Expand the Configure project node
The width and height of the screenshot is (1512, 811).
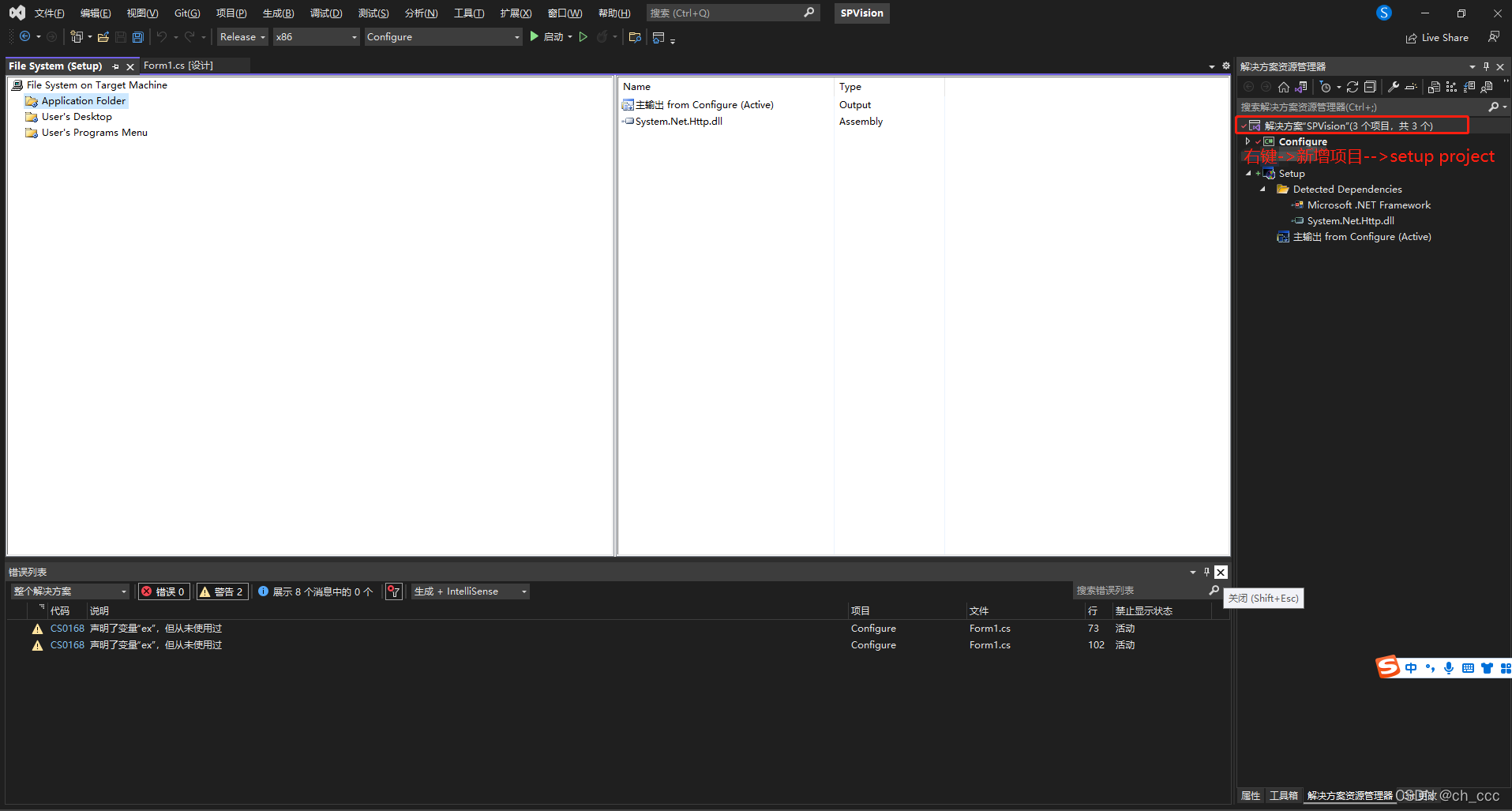coord(1247,141)
